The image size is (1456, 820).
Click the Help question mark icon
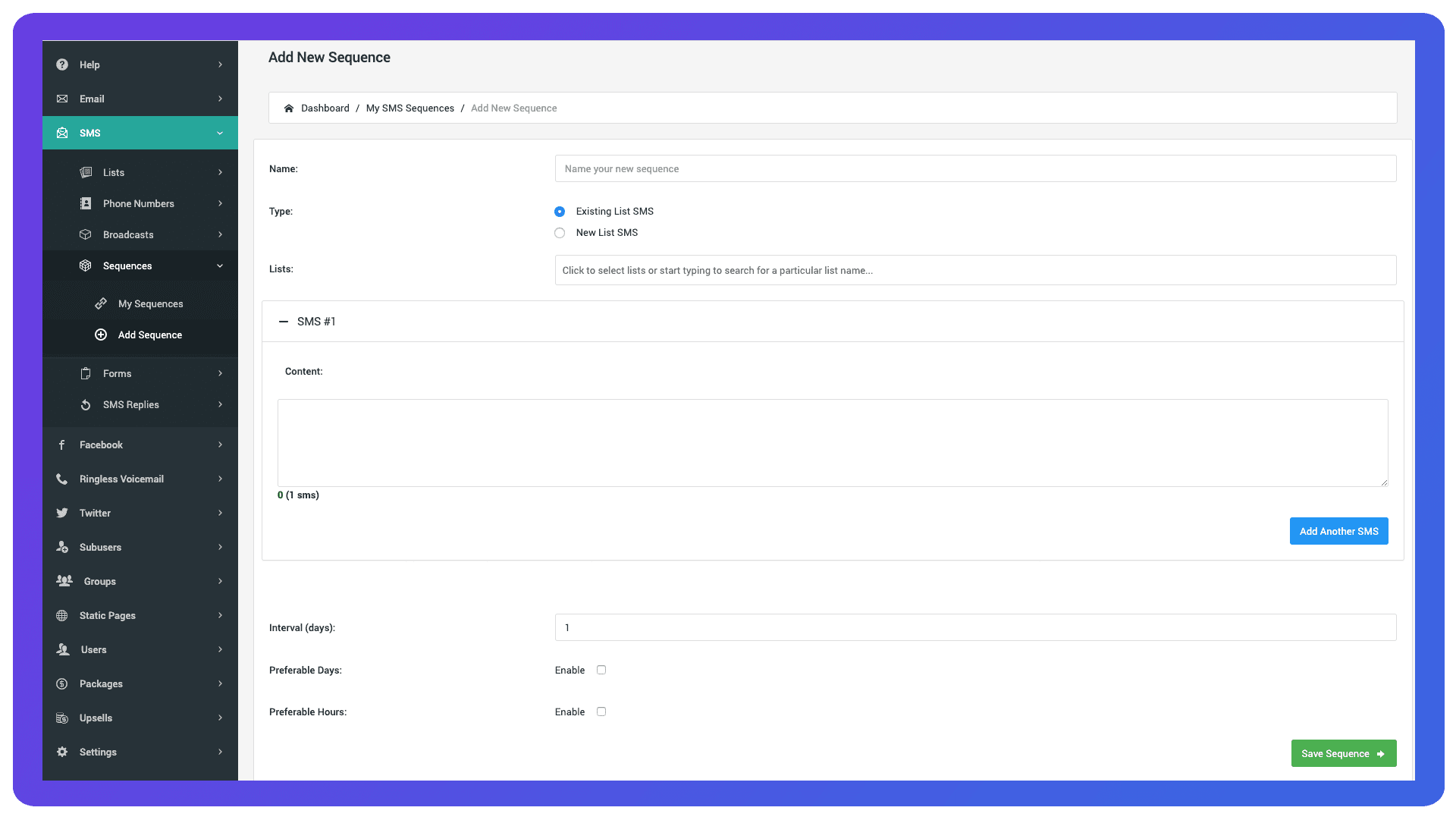[x=62, y=64]
